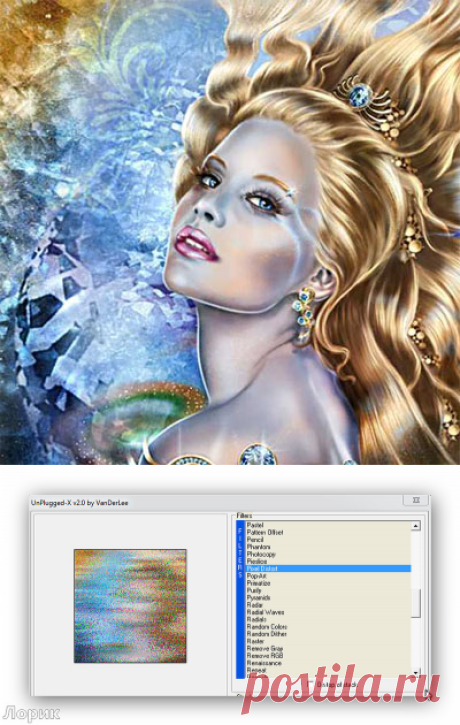Click the filter list scroll-down arrow
This screenshot has height=725, width=460.
pyautogui.click(x=416, y=673)
